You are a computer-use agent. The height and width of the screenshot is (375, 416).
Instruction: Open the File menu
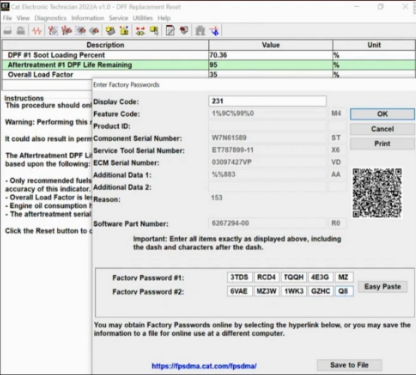click(x=7, y=18)
